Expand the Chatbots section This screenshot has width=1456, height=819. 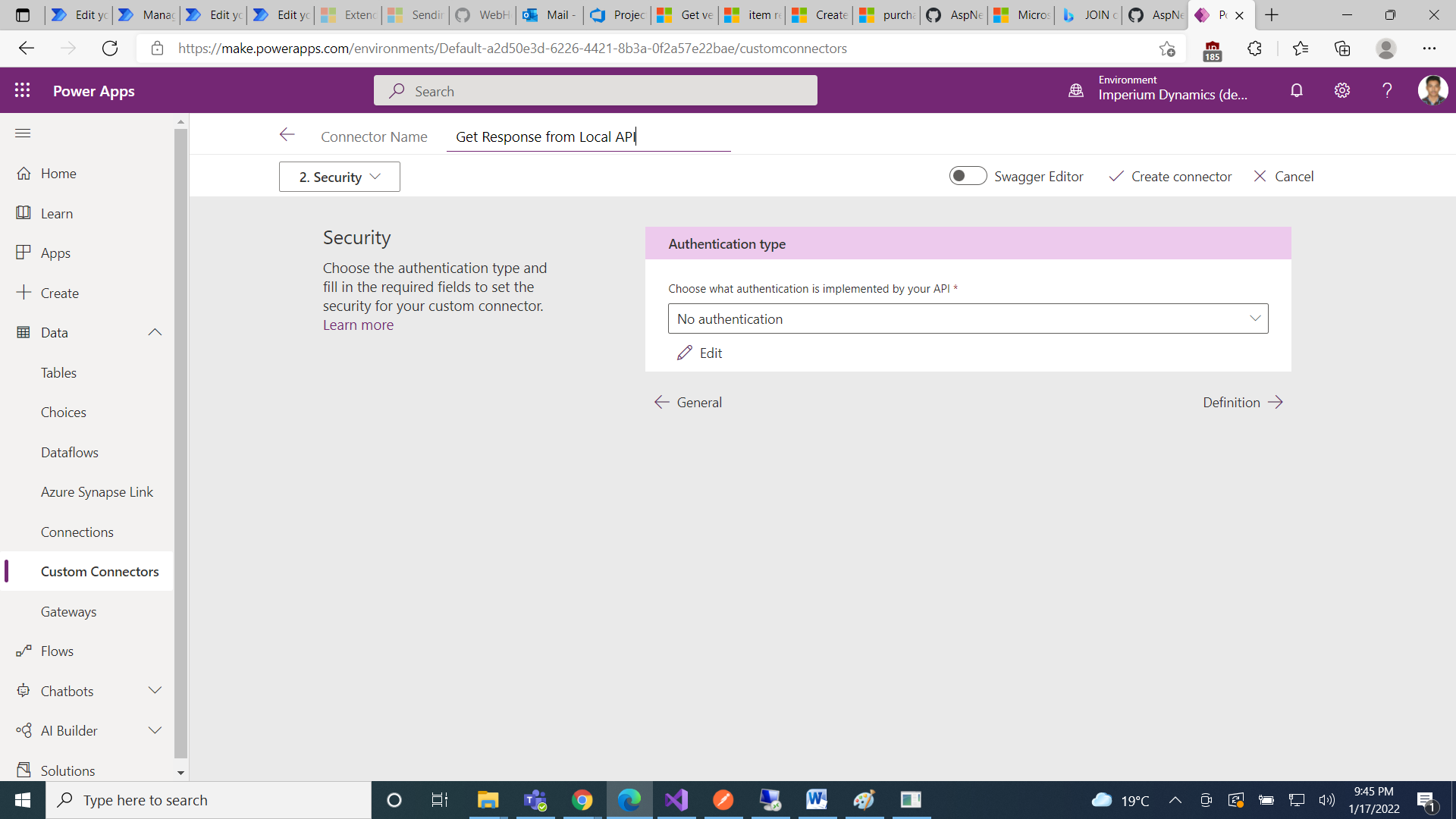pos(155,691)
